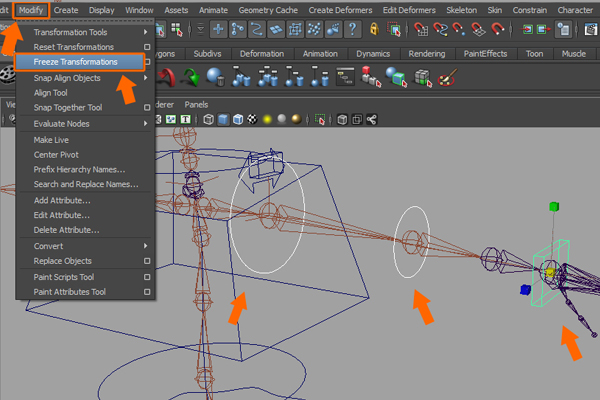Expand Evaluate Nodes submenu arrow
This screenshot has height=400, width=600.
pyautogui.click(x=146, y=124)
